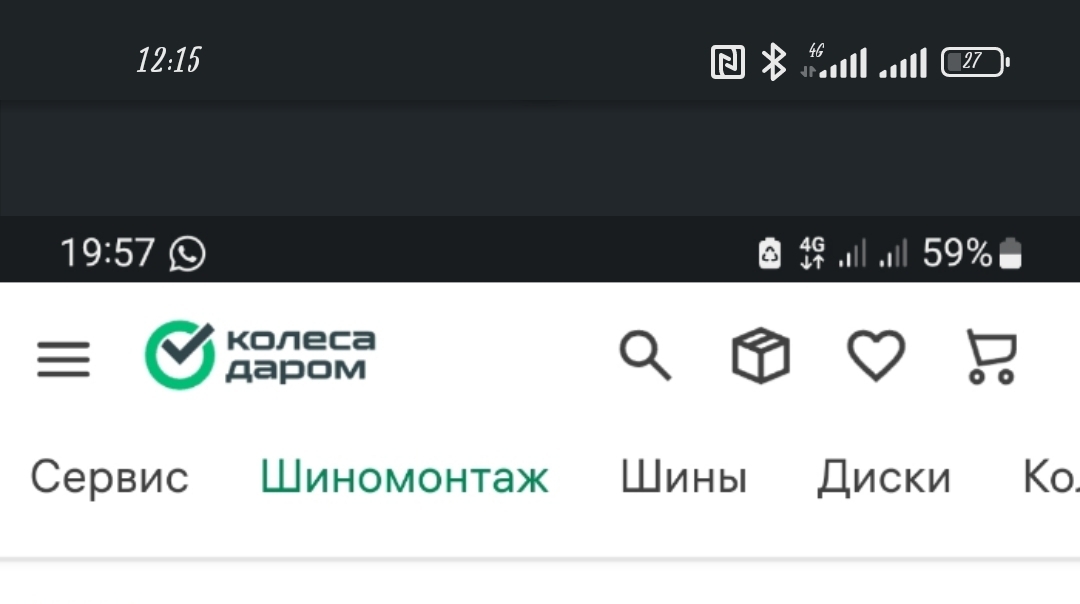Screen dimensions: 1080x604
Task: Tap the Bluetooth status icon
Action: (x=773, y=62)
